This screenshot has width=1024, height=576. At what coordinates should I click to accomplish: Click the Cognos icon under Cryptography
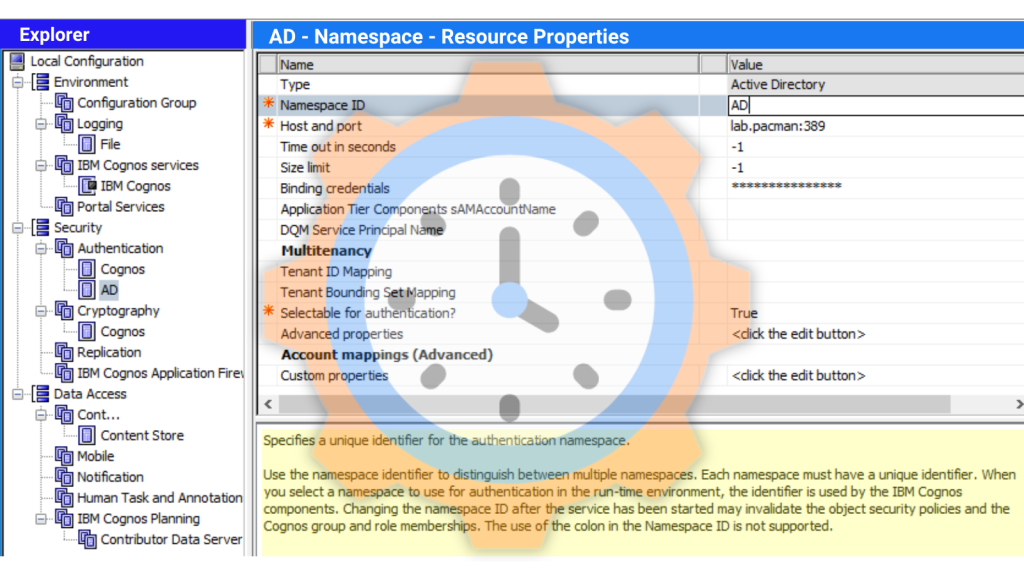[87, 332]
